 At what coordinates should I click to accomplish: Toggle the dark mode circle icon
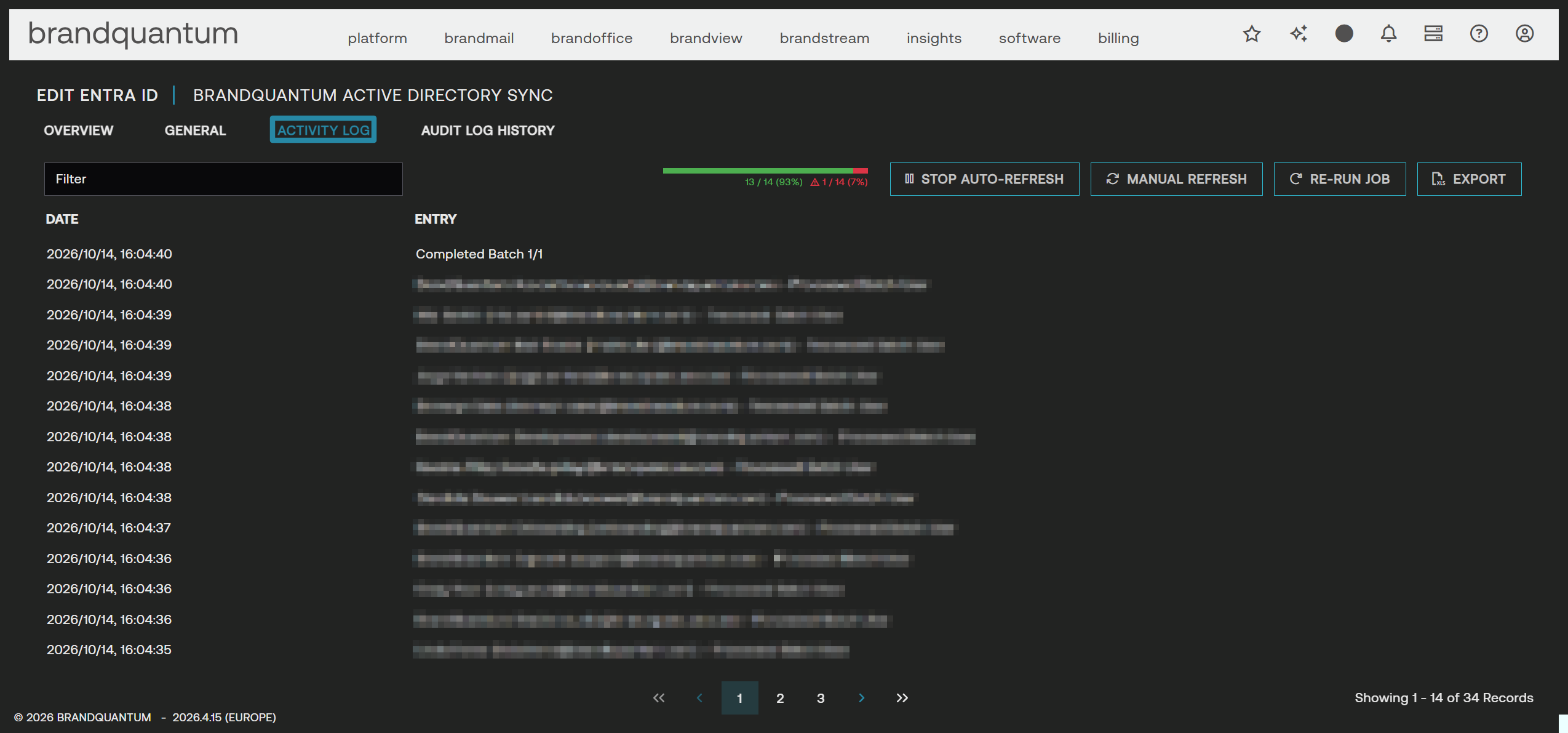pyautogui.click(x=1344, y=34)
